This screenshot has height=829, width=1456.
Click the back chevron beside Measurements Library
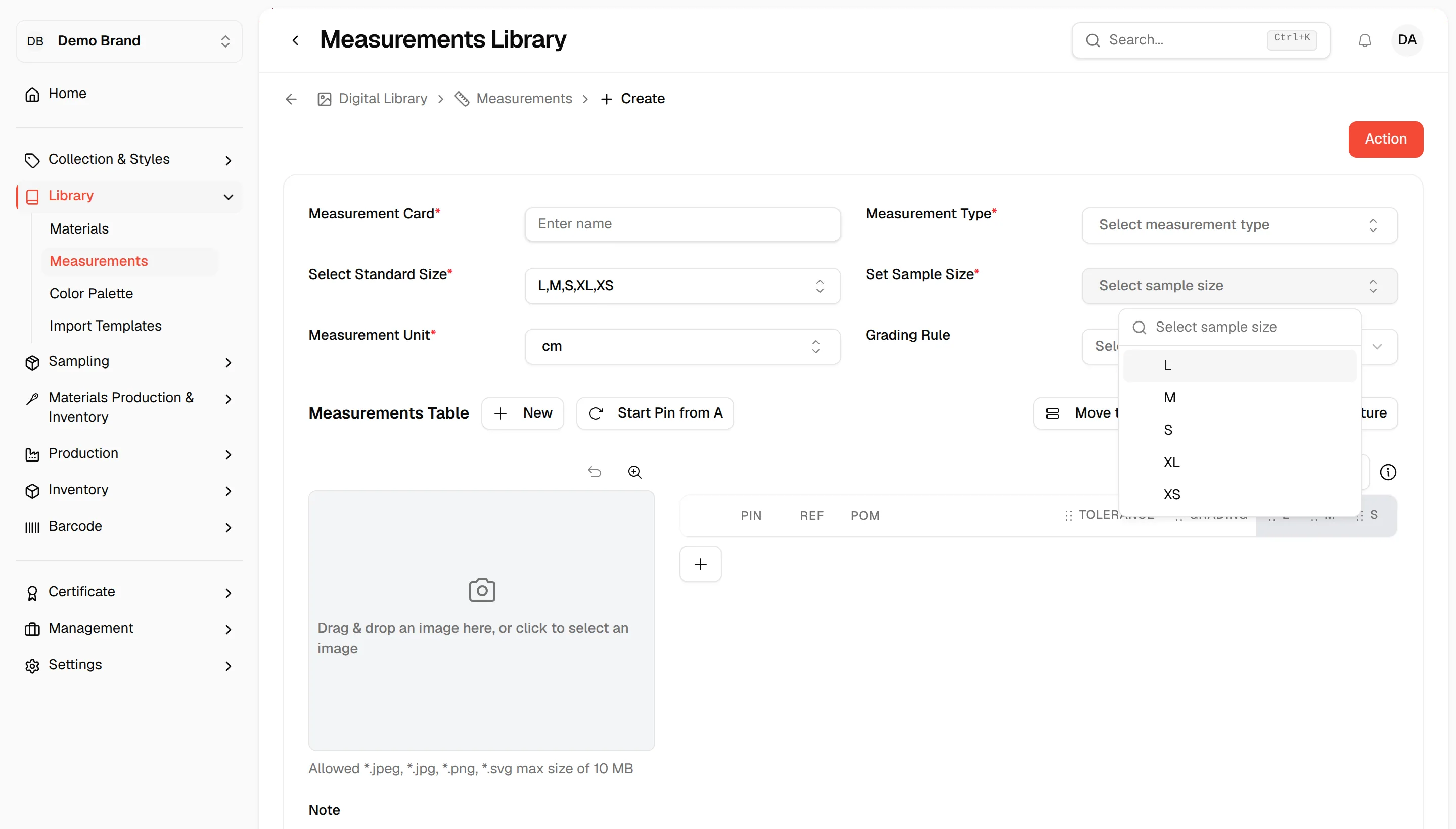point(295,40)
